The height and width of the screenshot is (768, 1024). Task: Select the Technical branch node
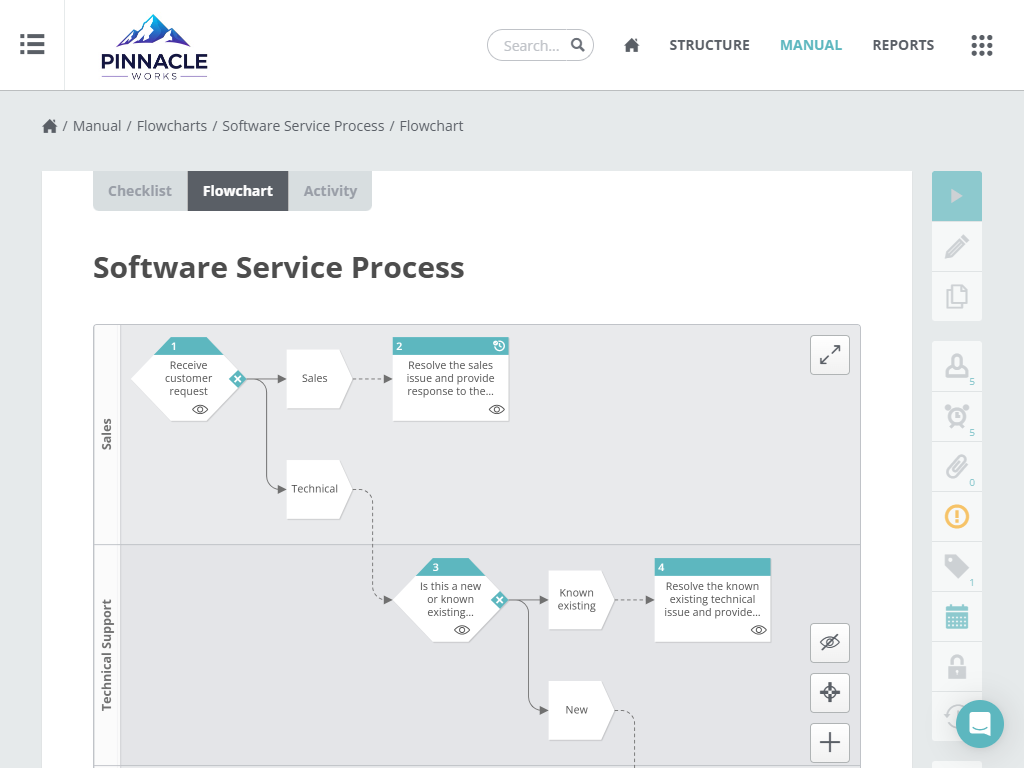319,489
